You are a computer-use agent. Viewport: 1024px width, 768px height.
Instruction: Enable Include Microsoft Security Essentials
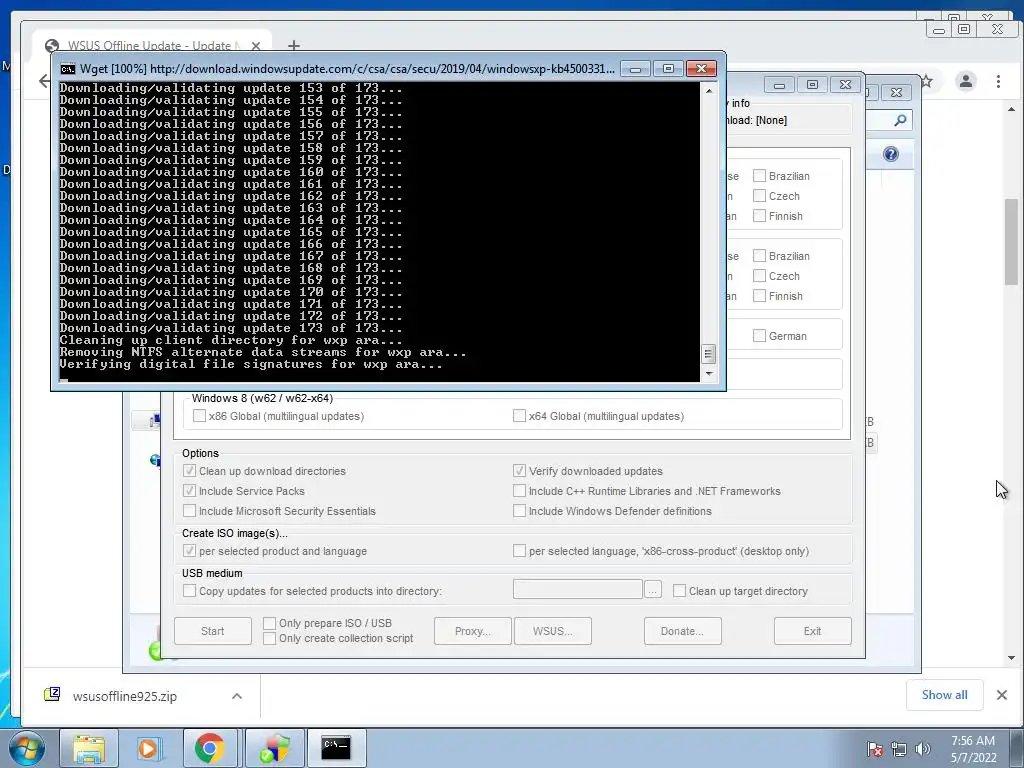pos(189,511)
